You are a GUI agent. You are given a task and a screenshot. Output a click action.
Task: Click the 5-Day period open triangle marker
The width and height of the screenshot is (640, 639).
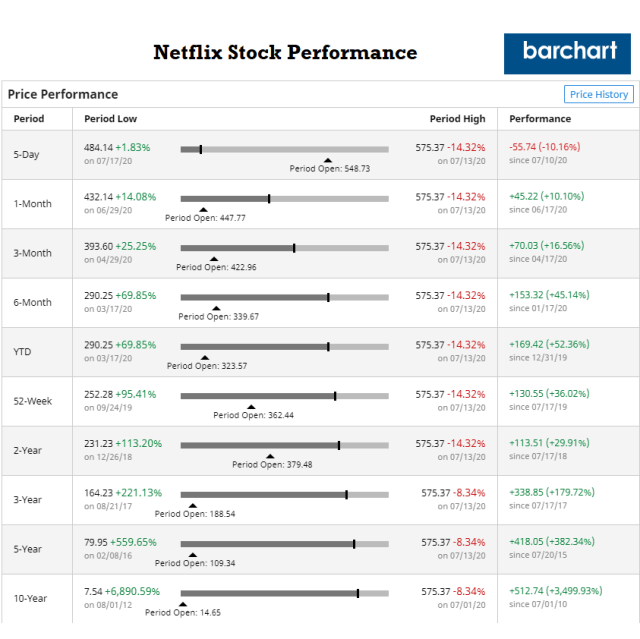coord(327,160)
